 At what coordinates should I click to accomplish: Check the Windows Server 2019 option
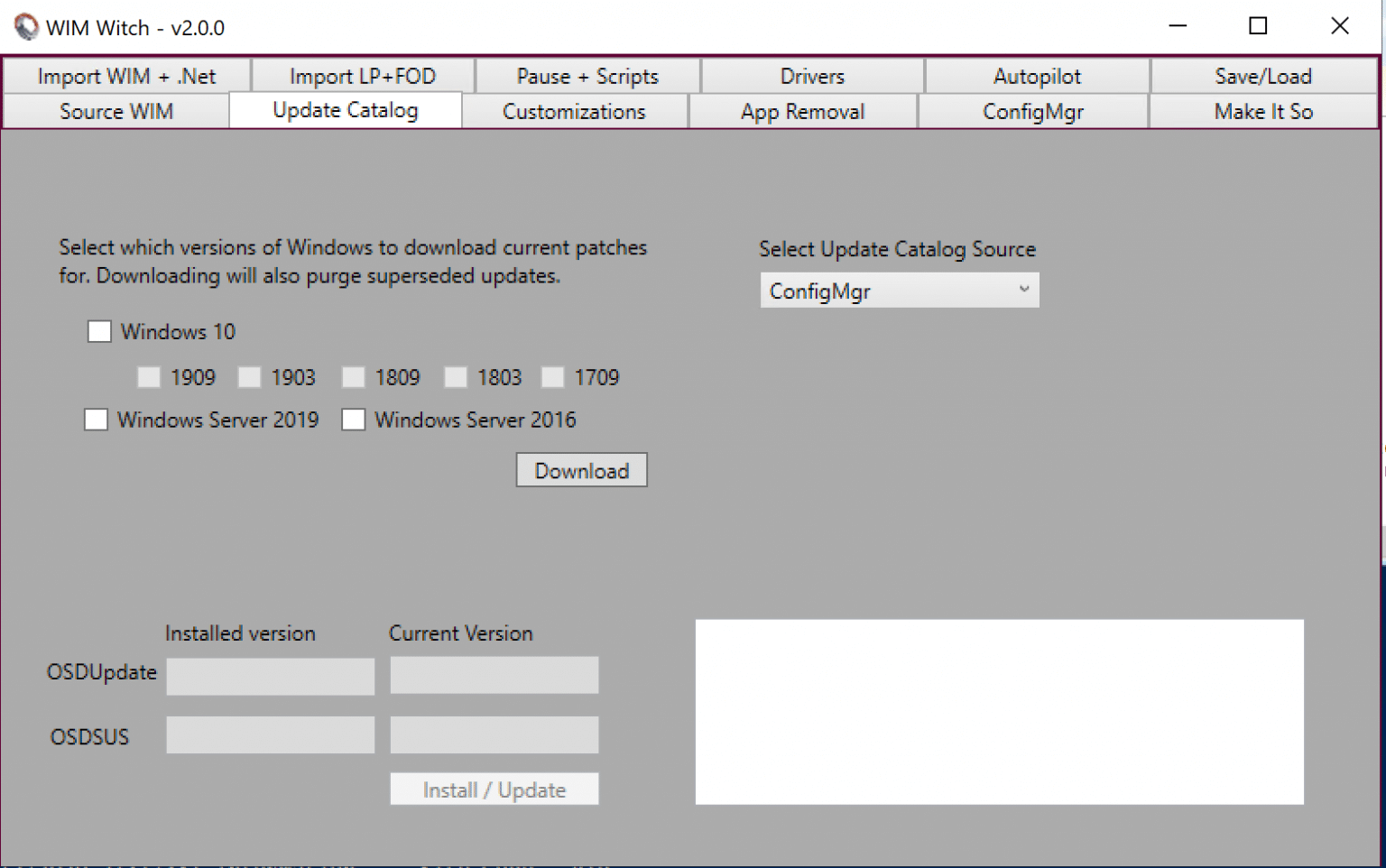(97, 420)
